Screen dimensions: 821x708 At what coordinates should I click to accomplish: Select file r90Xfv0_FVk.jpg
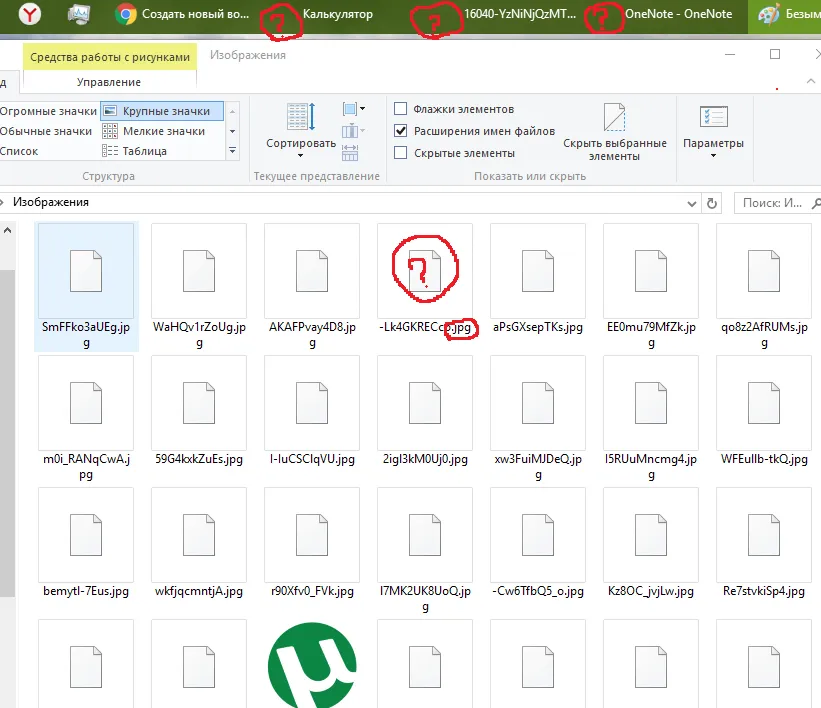click(312, 543)
